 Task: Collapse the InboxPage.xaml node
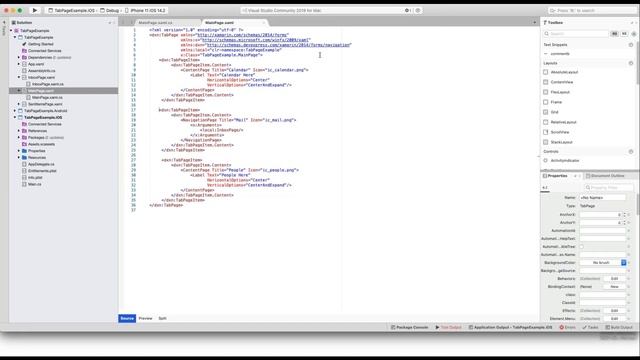coord(19,77)
